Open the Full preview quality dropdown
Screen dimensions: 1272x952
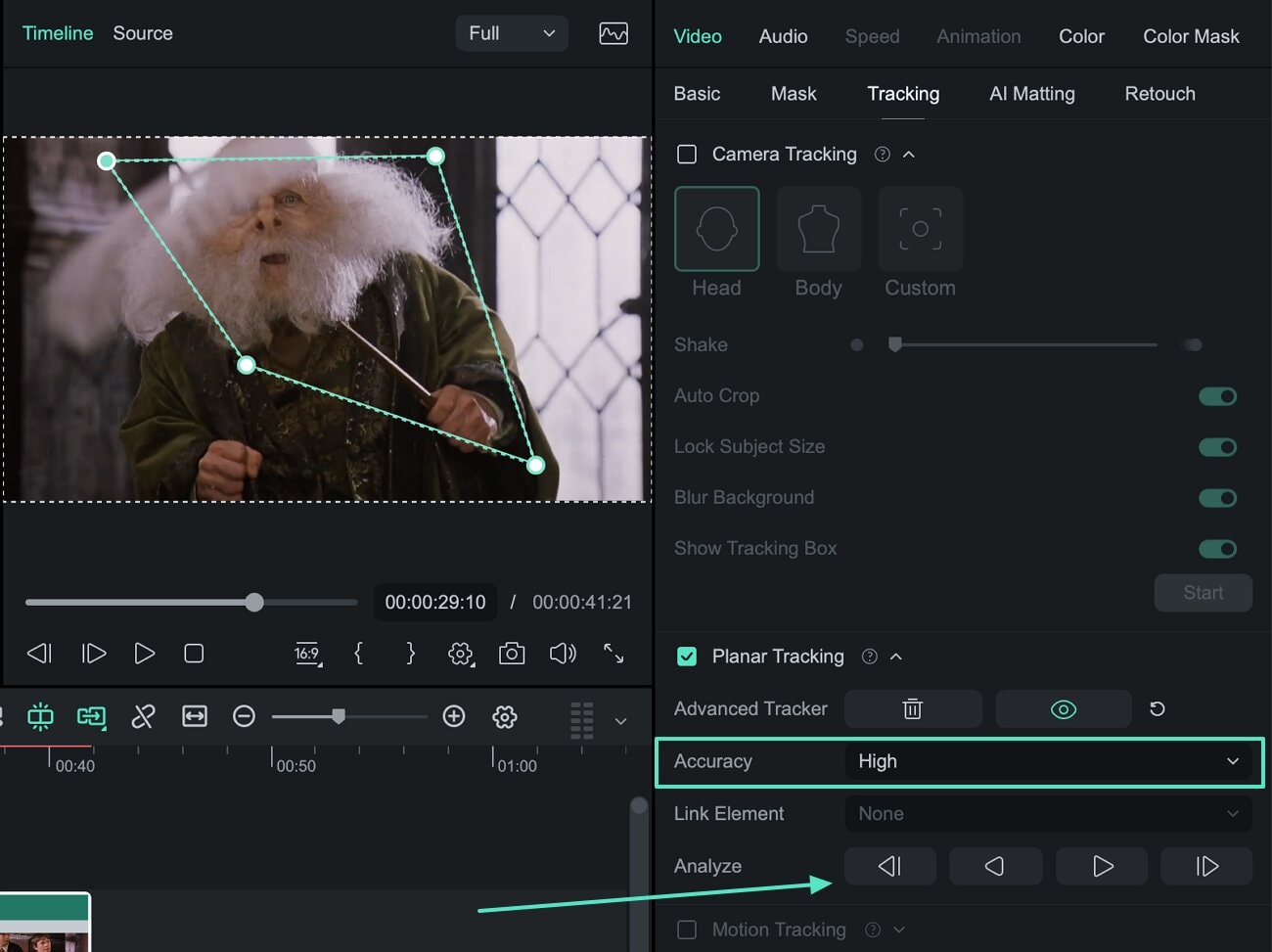(512, 33)
